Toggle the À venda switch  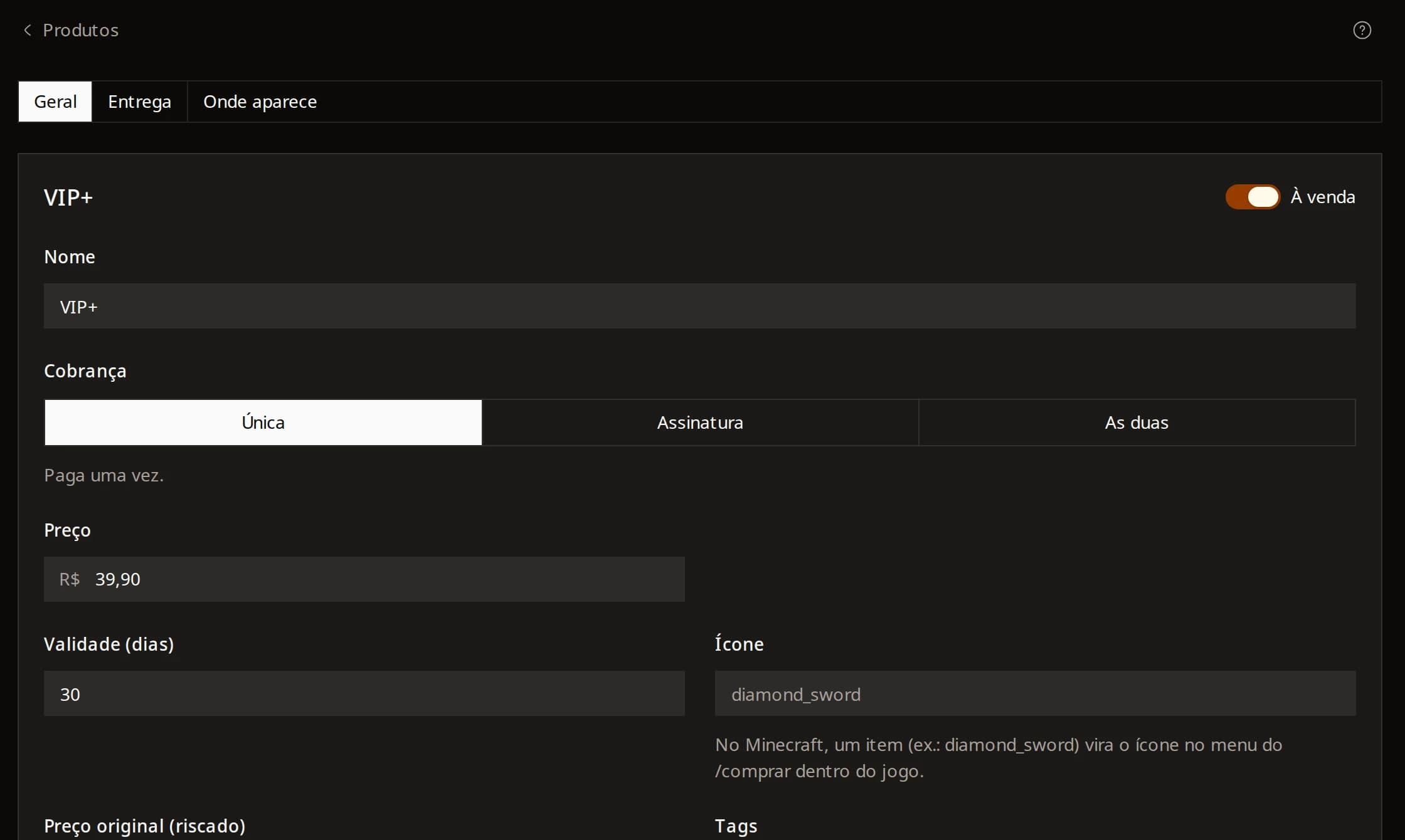click(x=1253, y=197)
